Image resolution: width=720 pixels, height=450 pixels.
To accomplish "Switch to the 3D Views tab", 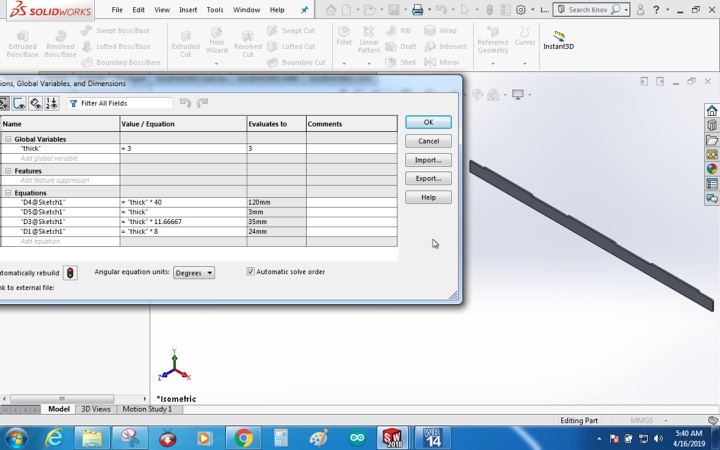I will [x=96, y=409].
